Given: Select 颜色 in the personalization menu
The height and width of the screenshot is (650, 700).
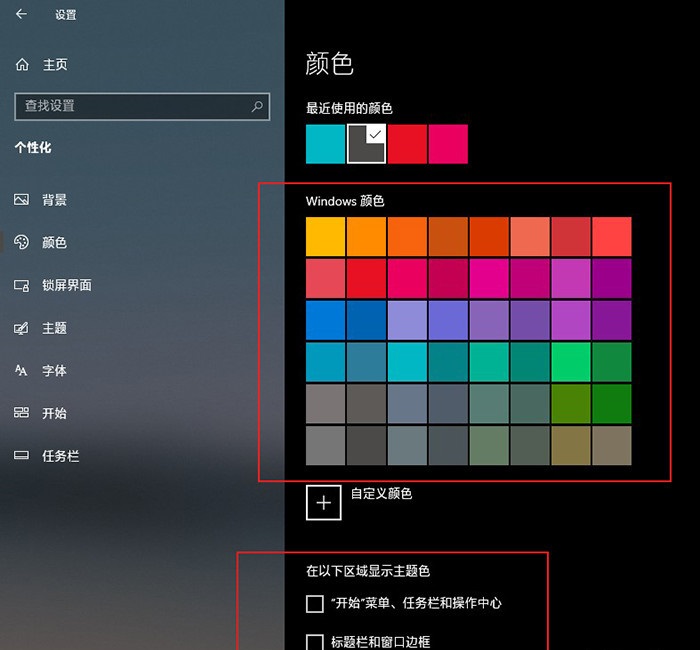Looking at the screenshot, I should pos(54,242).
